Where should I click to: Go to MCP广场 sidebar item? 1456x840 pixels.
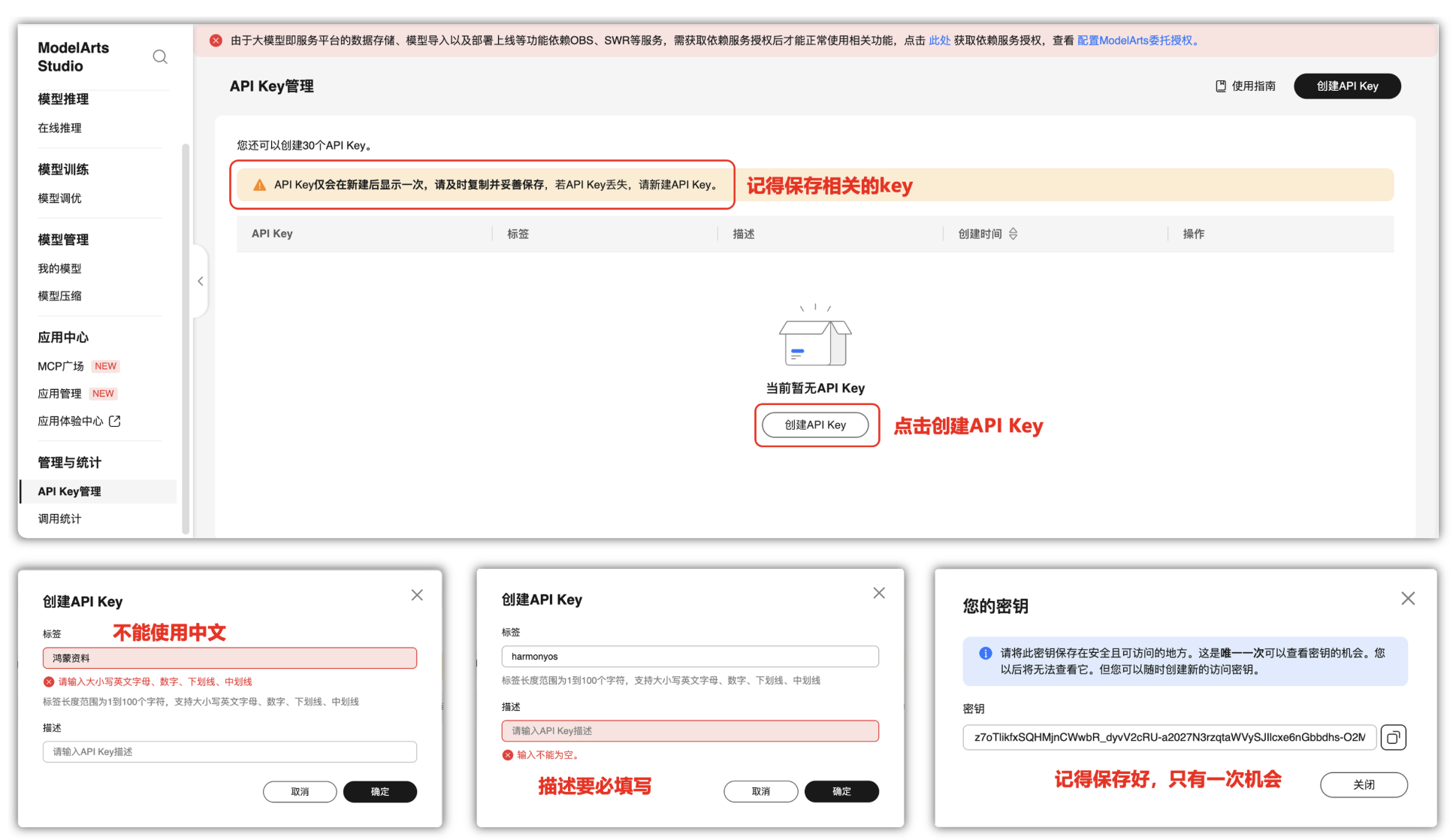click(61, 366)
